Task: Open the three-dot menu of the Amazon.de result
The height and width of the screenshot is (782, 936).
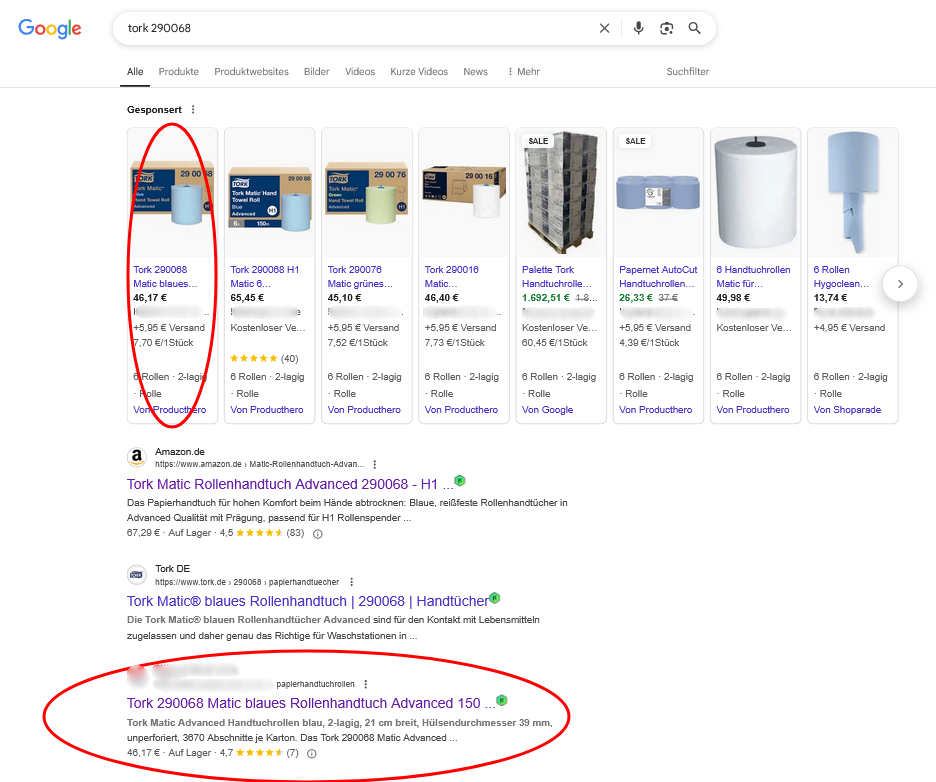Action: (x=375, y=464)
